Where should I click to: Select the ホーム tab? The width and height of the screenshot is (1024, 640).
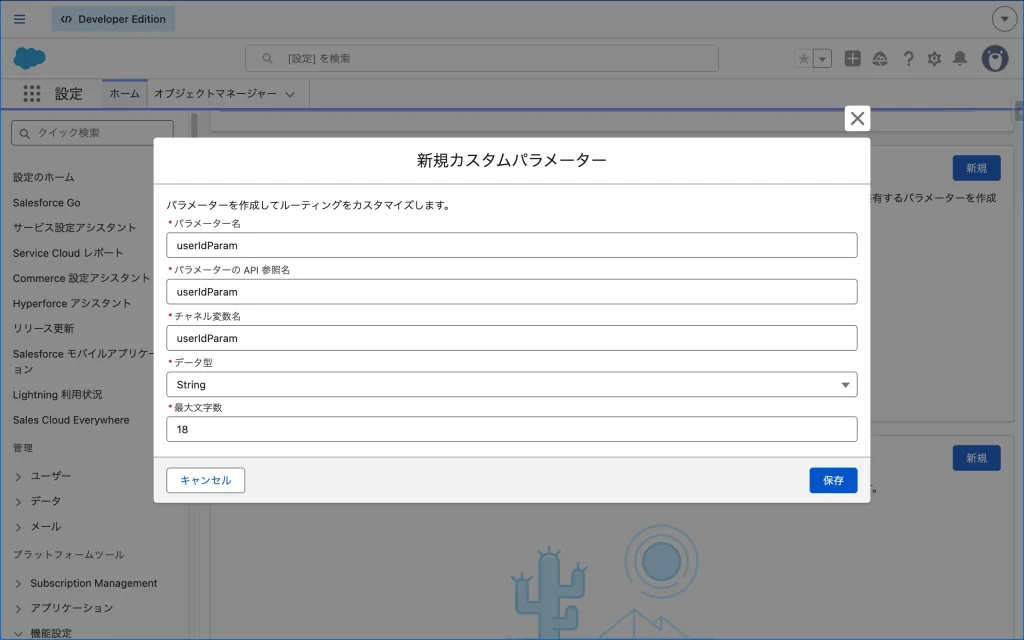click(x=125, y=94)
